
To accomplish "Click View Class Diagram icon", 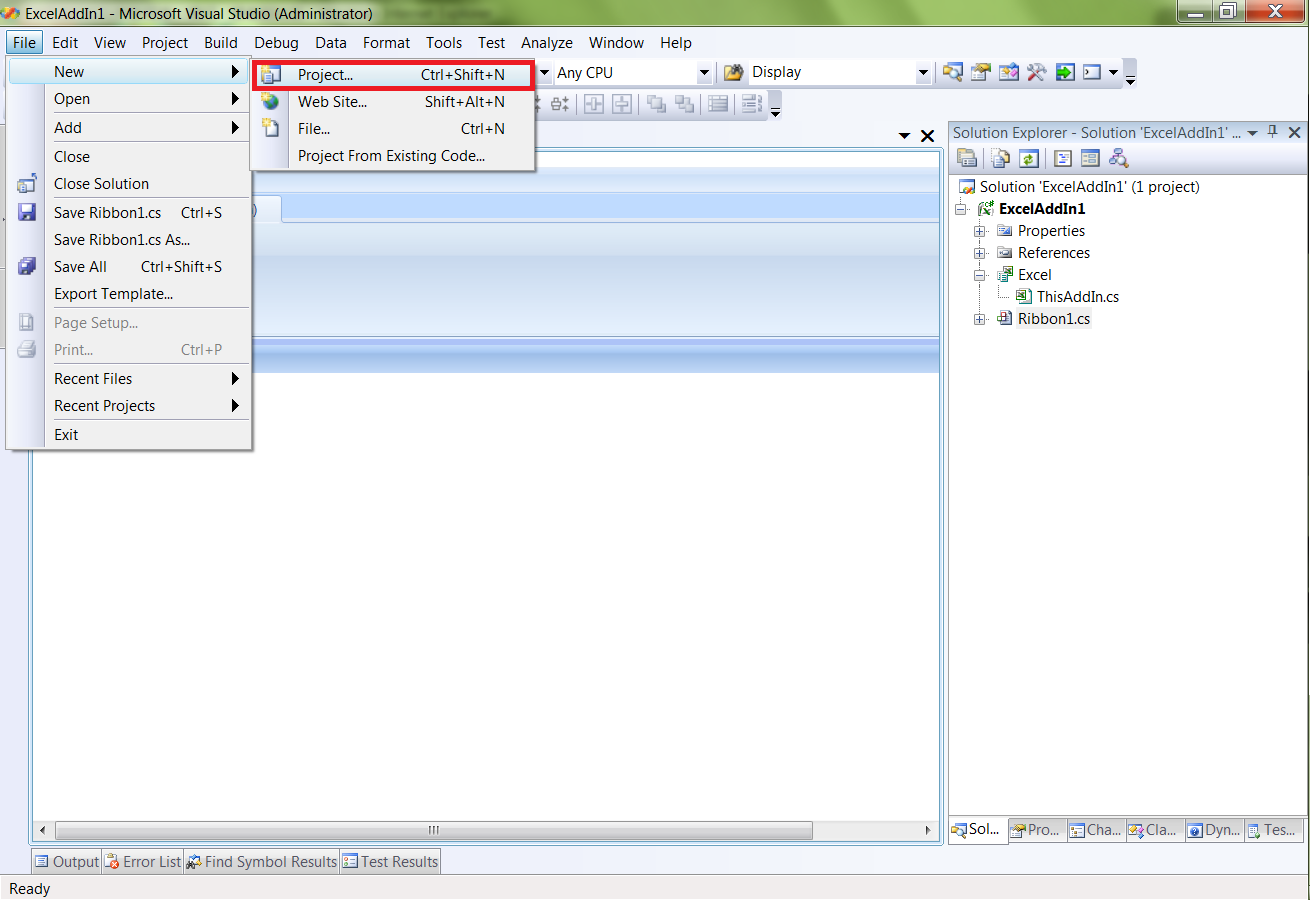I will point(1119,158).
